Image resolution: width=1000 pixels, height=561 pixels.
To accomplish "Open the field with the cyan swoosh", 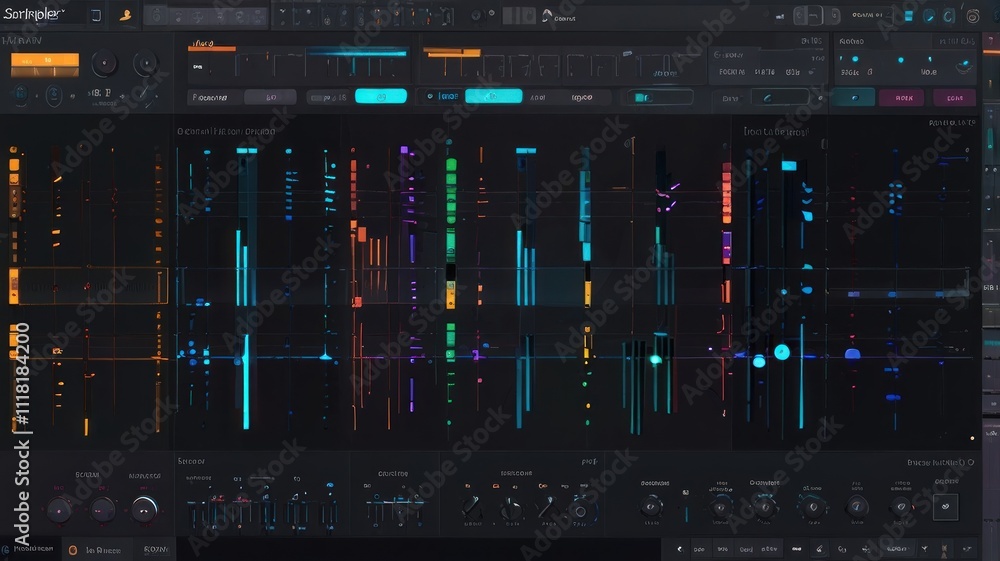I will [x=779, y=98].
